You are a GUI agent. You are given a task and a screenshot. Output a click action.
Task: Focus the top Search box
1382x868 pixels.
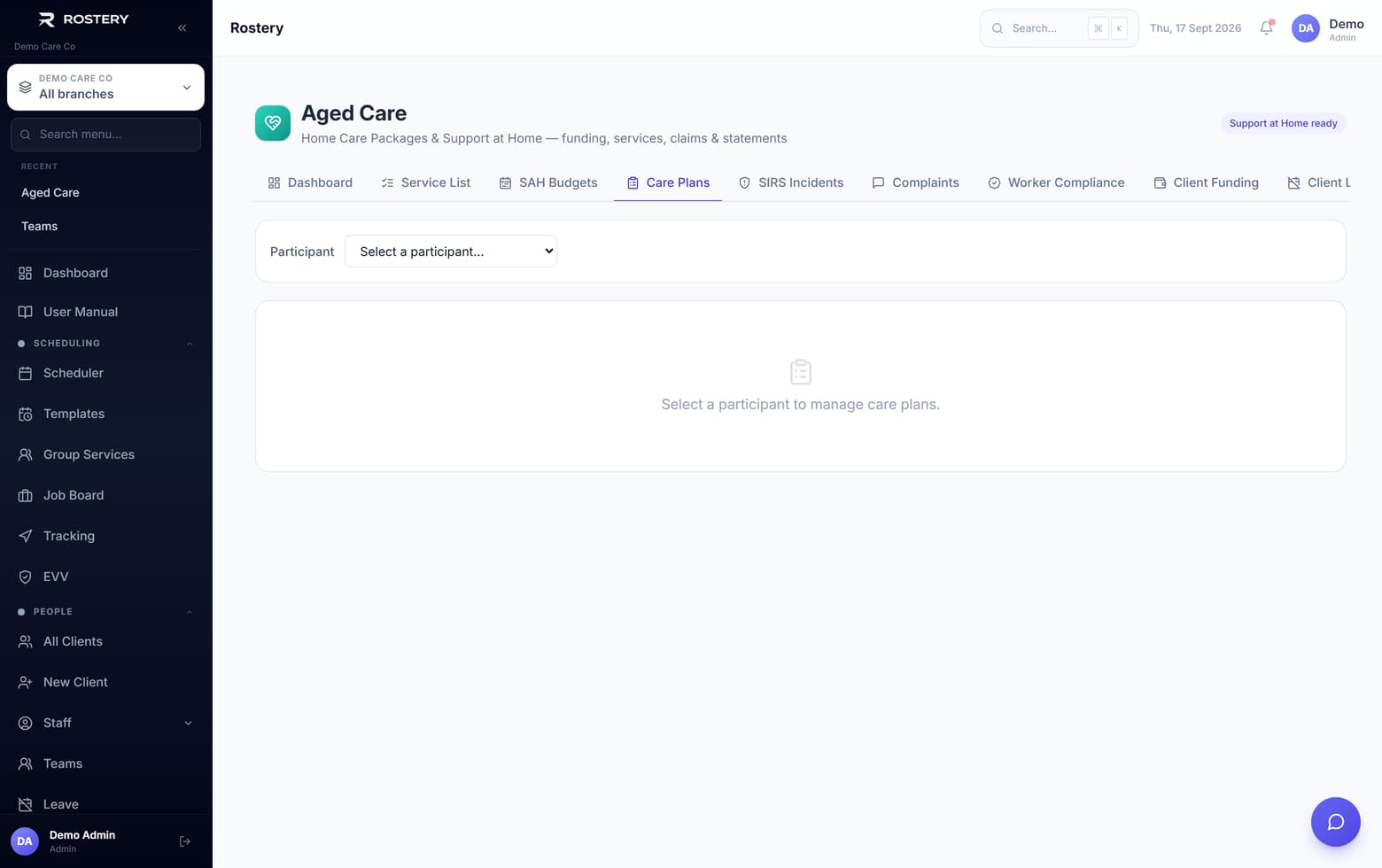tap(1059, 28)
